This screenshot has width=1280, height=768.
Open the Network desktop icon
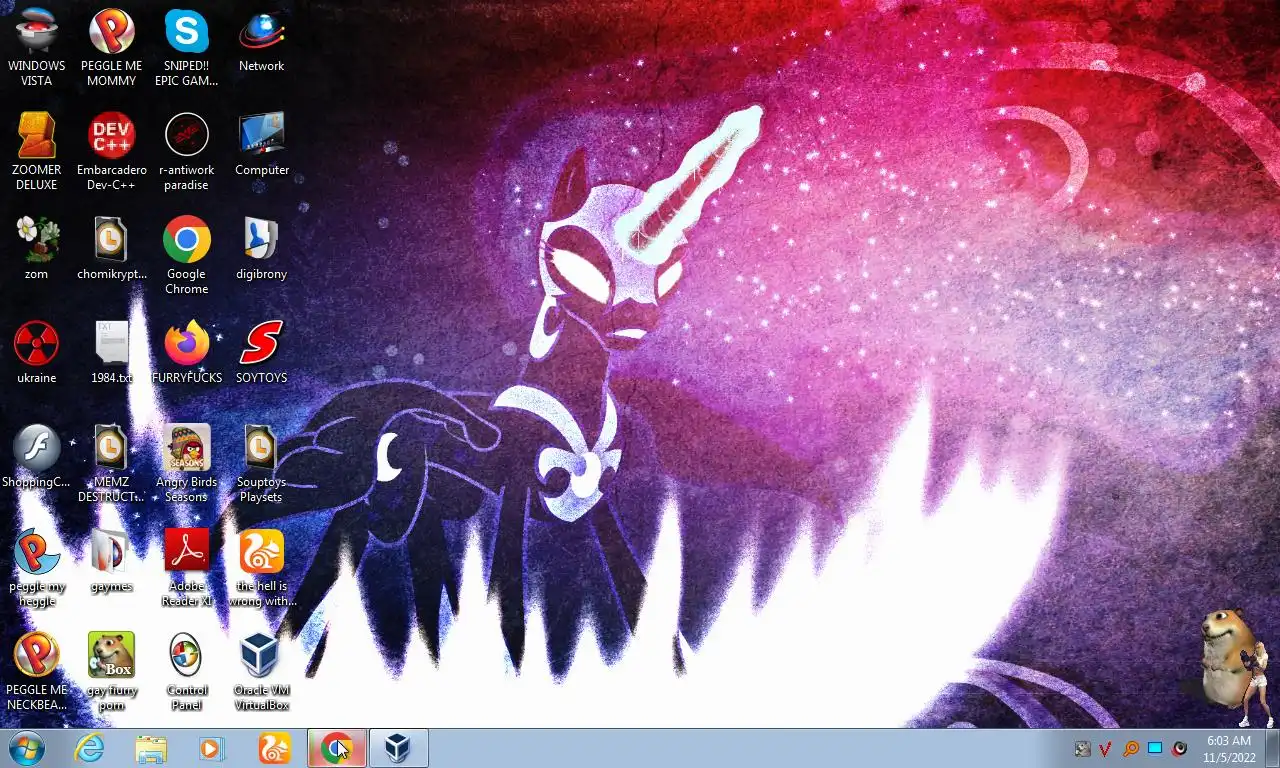pos(262,40)
